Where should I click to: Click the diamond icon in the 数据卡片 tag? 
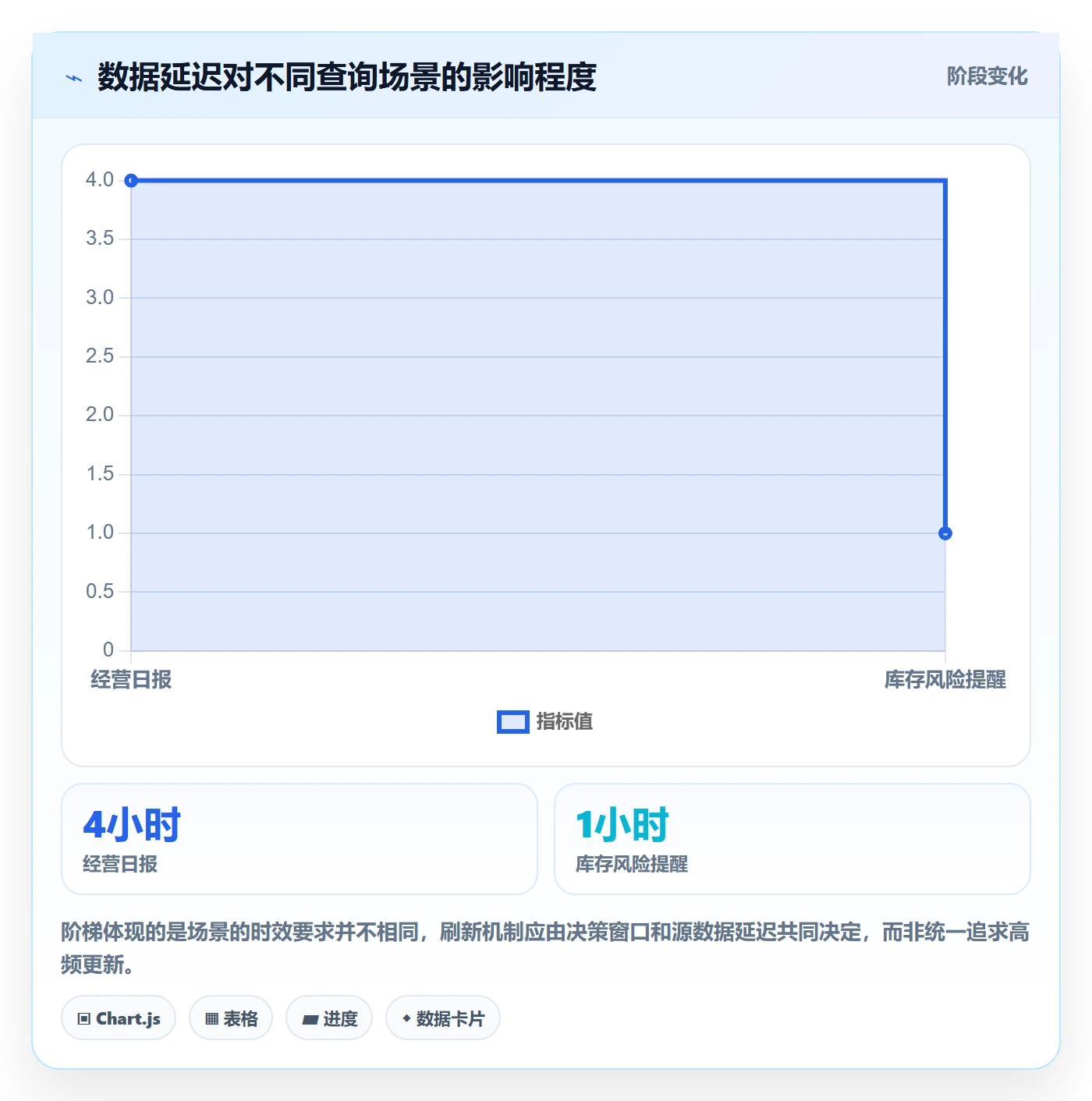tap(406, 1018)
